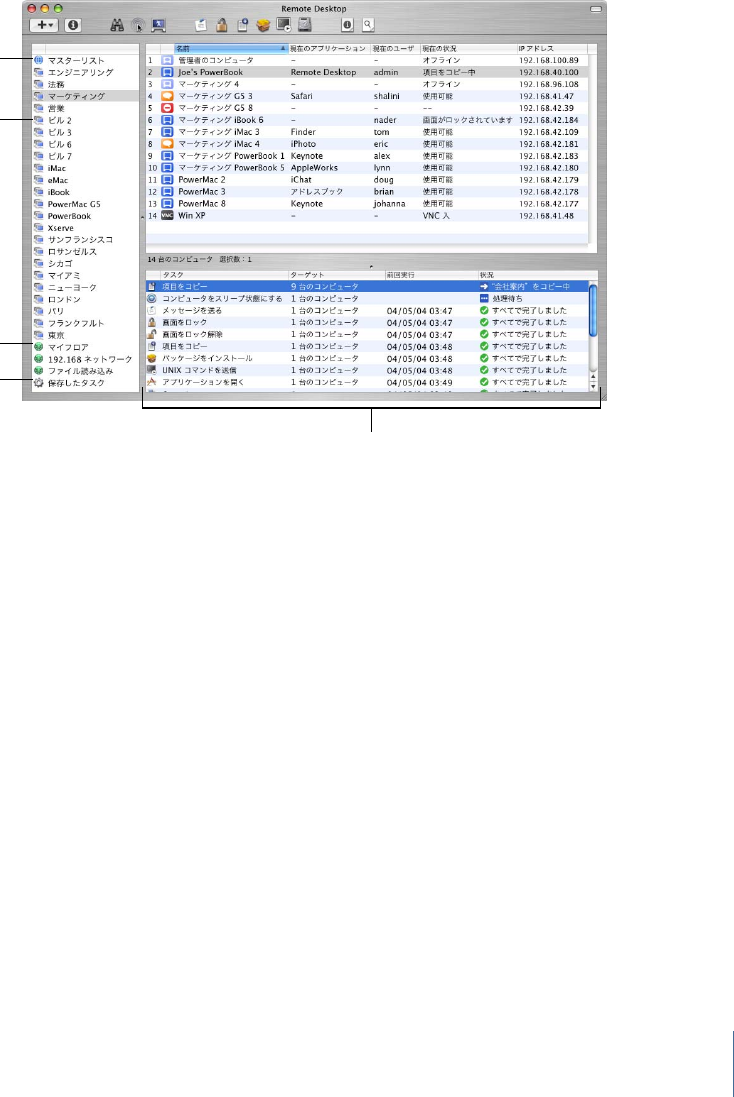Click the task list vertical scrollbar thumb

pyautogui.click(x=594, y=309)
